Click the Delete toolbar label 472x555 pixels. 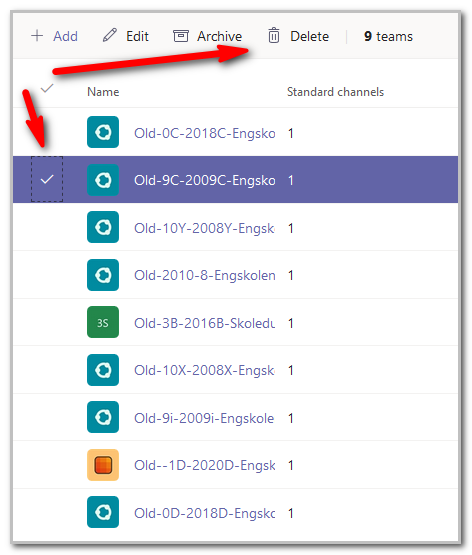tap(309, 36)
